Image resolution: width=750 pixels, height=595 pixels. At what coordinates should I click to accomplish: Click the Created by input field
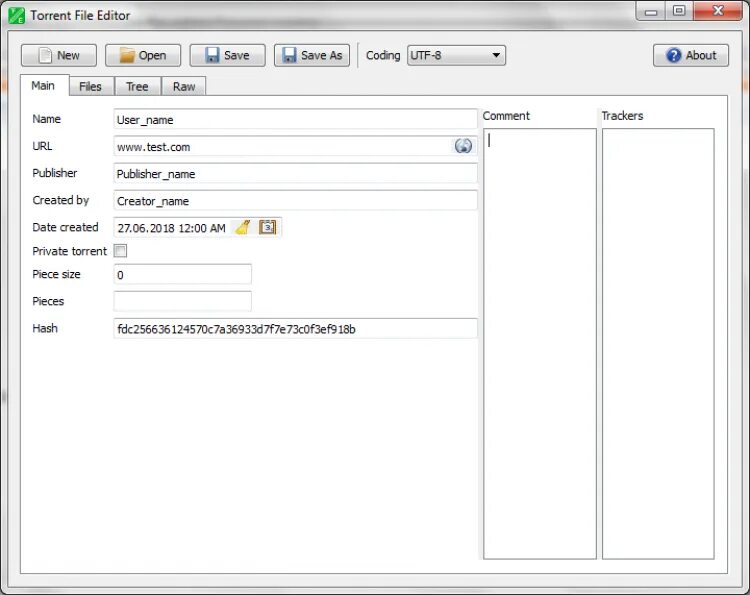(296, 201)
